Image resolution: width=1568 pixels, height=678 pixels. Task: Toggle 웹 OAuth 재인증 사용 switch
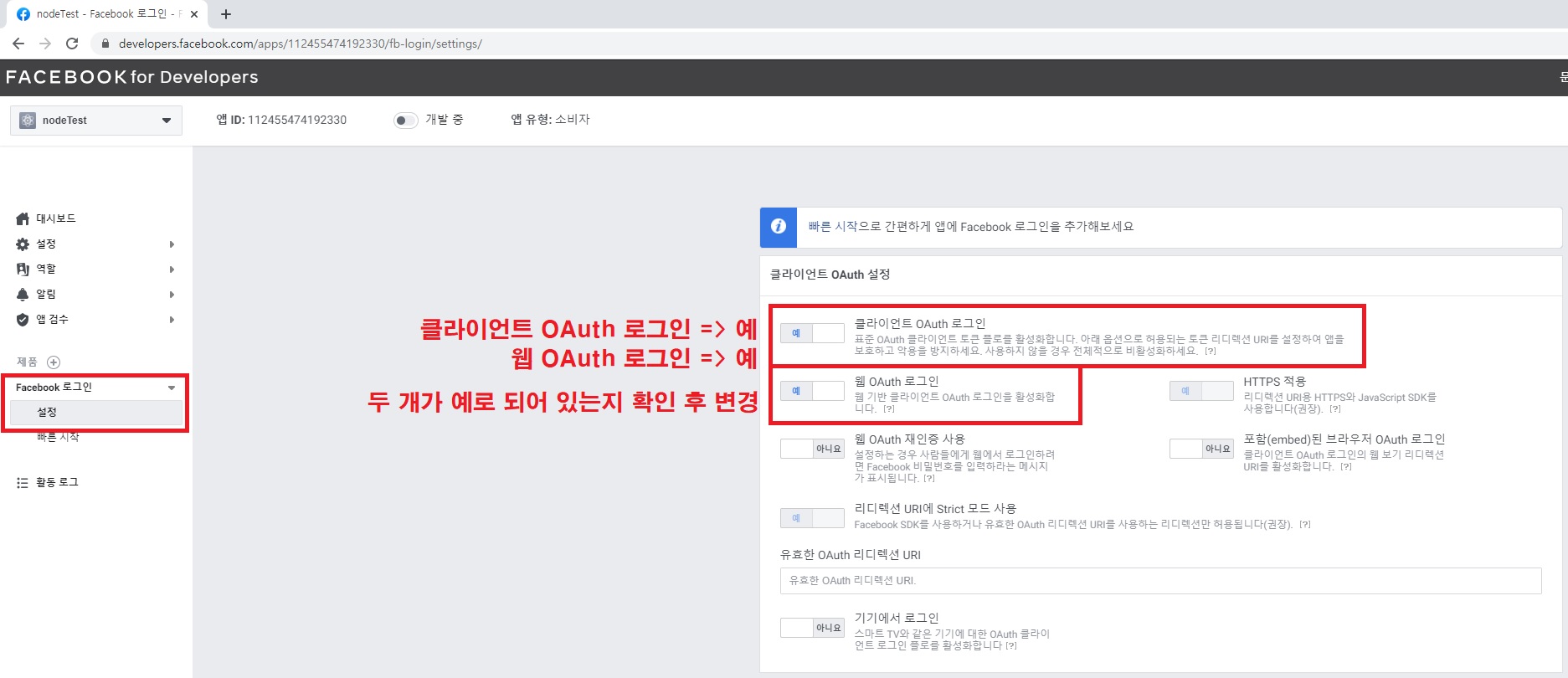pos(812,449)
